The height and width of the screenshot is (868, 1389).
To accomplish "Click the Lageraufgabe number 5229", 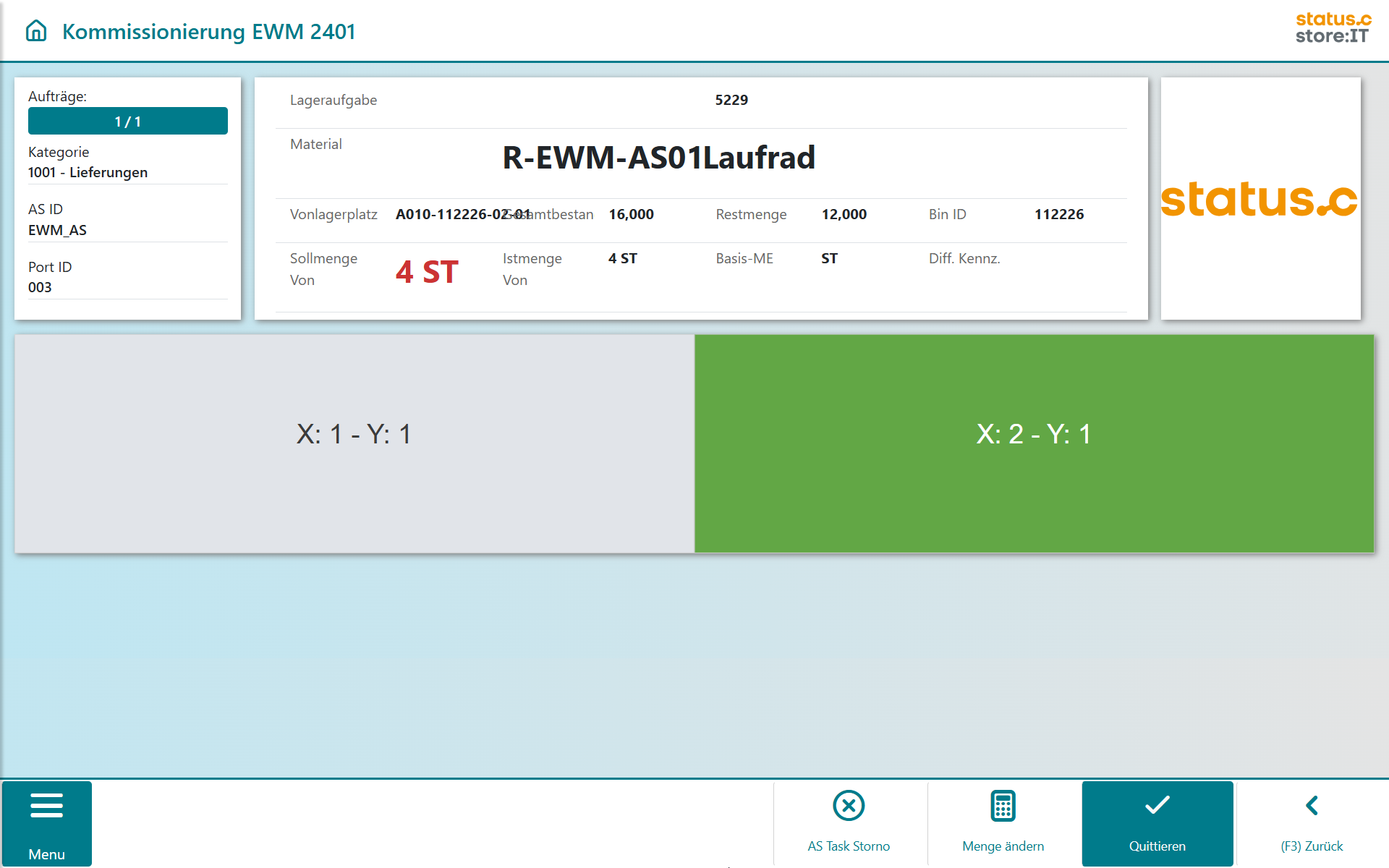I will pos(731,100).
